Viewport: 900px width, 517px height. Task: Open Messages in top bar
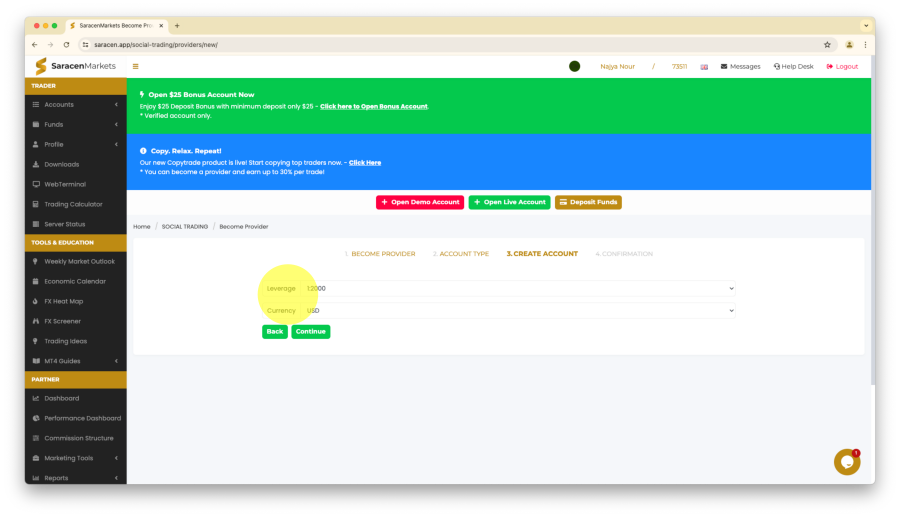point(740,67)
